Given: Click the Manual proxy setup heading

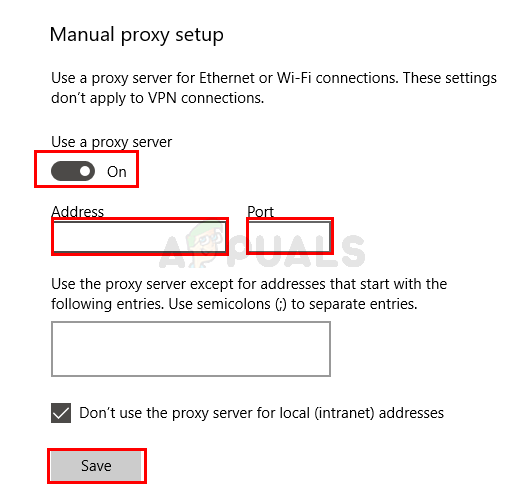Looking at the screenshot, I should [137, 35].
